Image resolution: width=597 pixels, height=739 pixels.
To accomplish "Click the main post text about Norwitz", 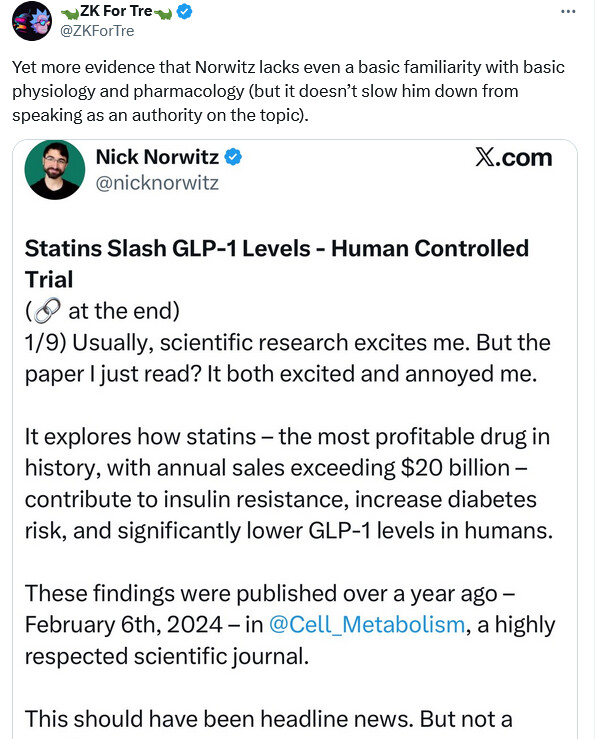I will (x=288, y=91).
